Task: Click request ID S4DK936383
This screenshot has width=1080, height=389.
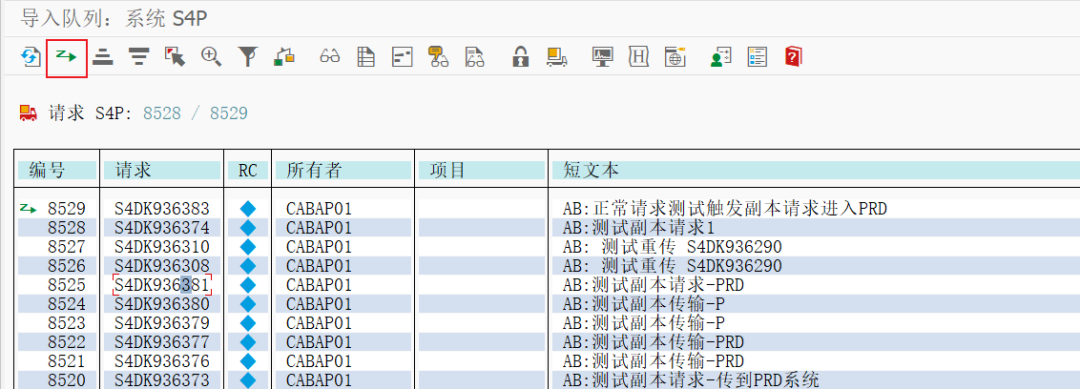Action: click(x=162, y=209)
